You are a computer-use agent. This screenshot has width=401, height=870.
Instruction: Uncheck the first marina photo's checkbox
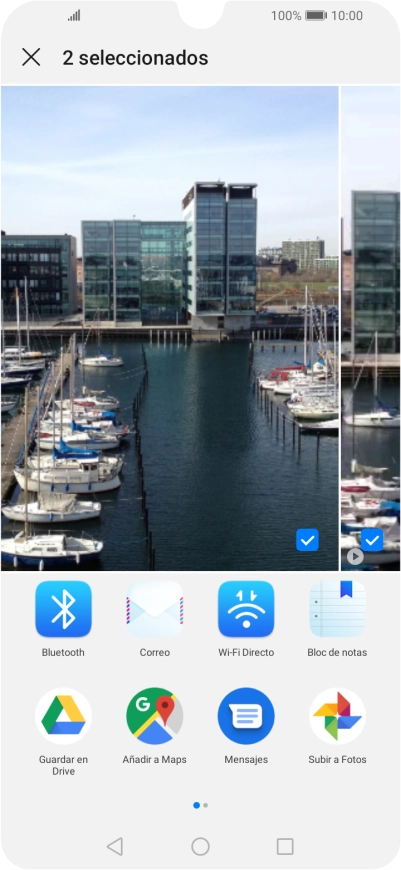point(307,540)
